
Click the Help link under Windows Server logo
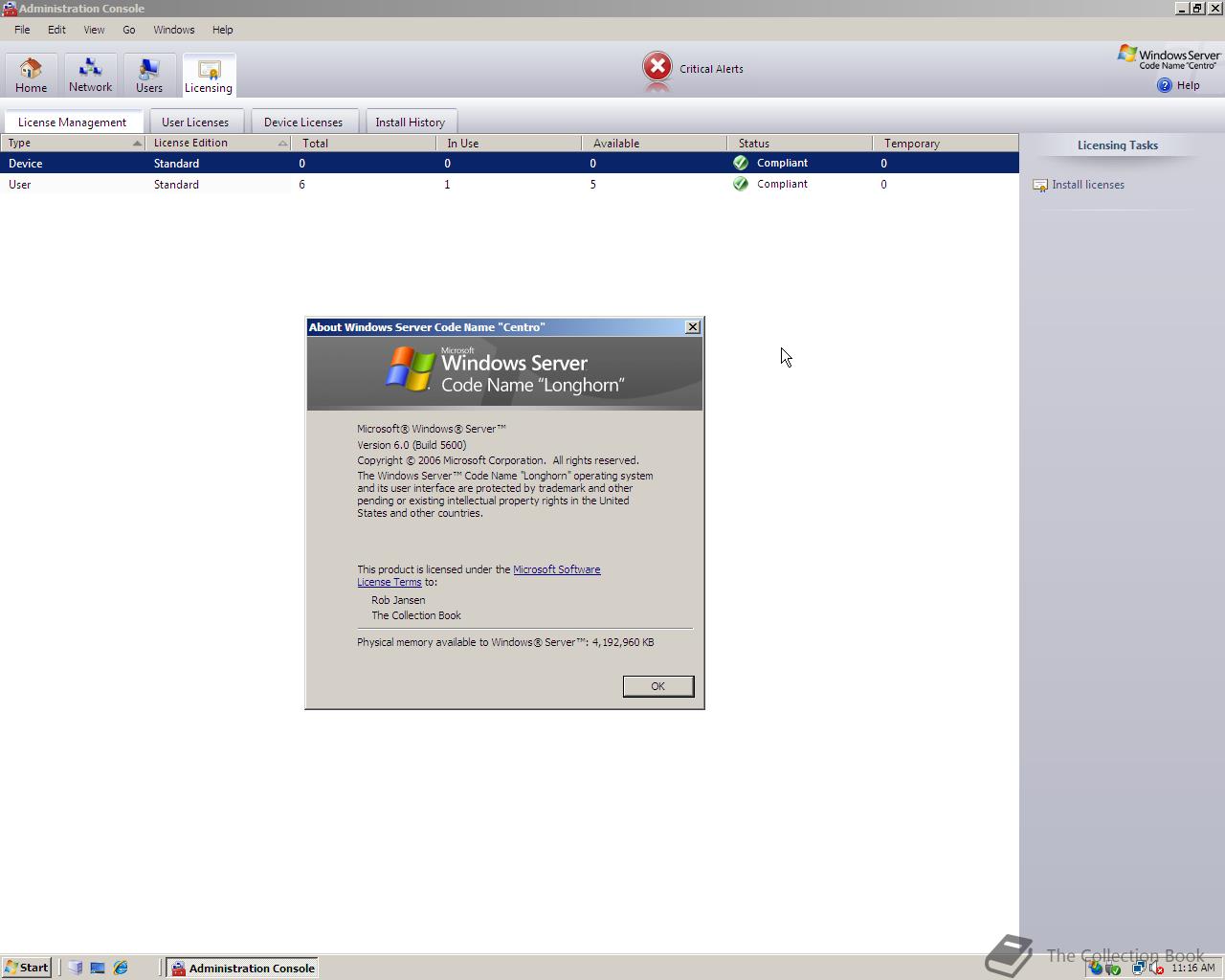(x=1188, y=85)
